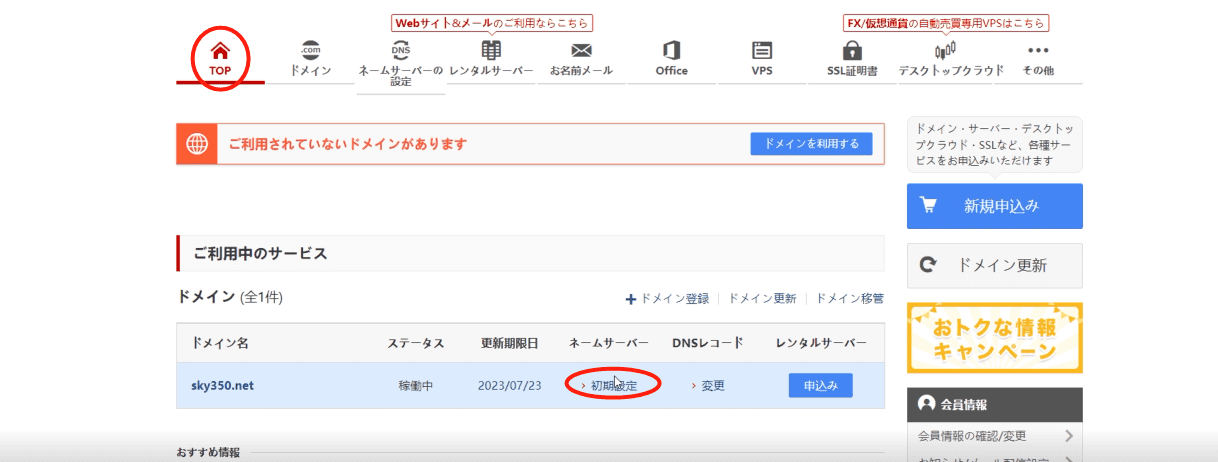Expand the その他 three-dots menu
This screenshot has height=462, width=1218.
coord(1038,51)
